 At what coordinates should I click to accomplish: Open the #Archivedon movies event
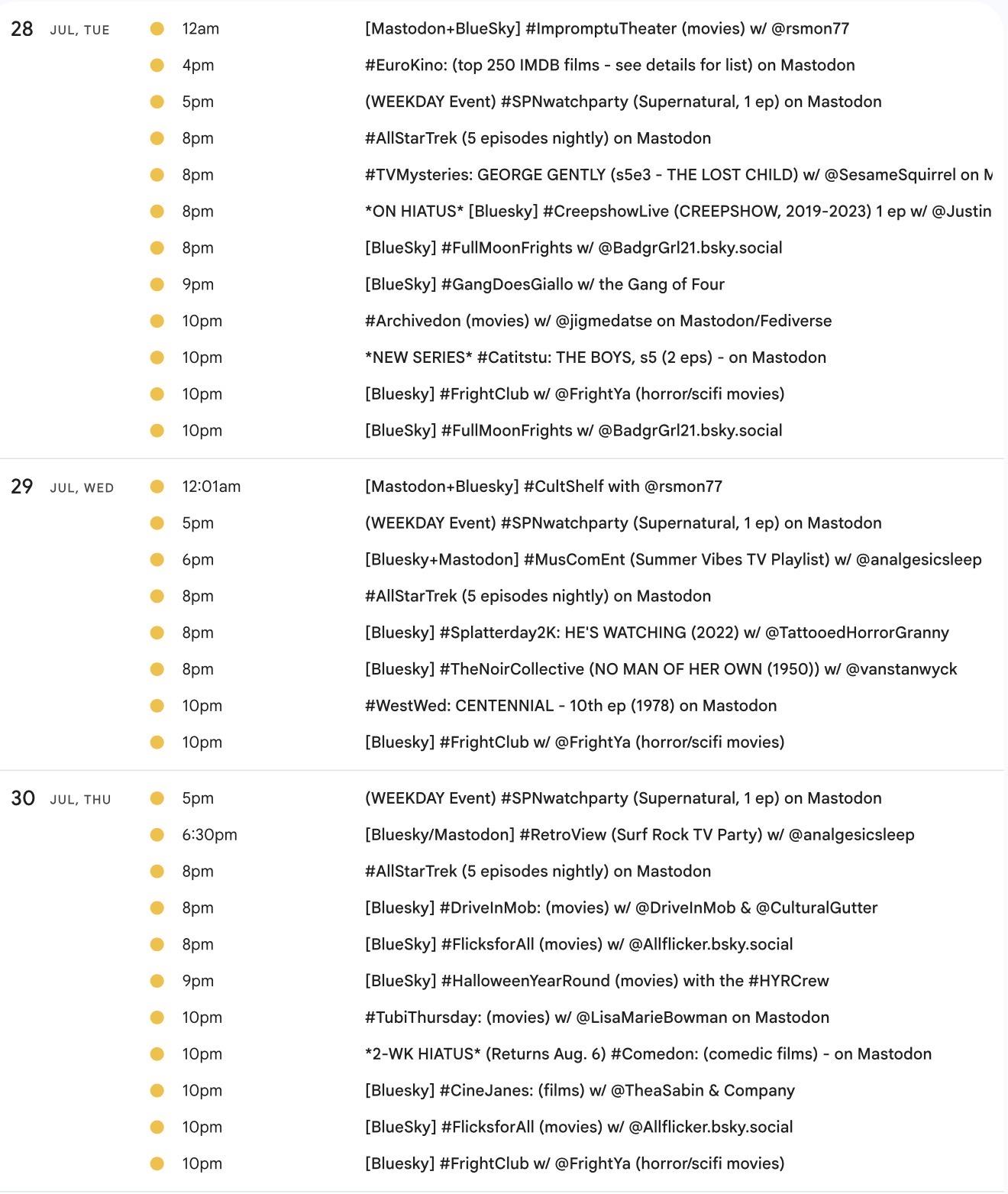click(599, 322)
